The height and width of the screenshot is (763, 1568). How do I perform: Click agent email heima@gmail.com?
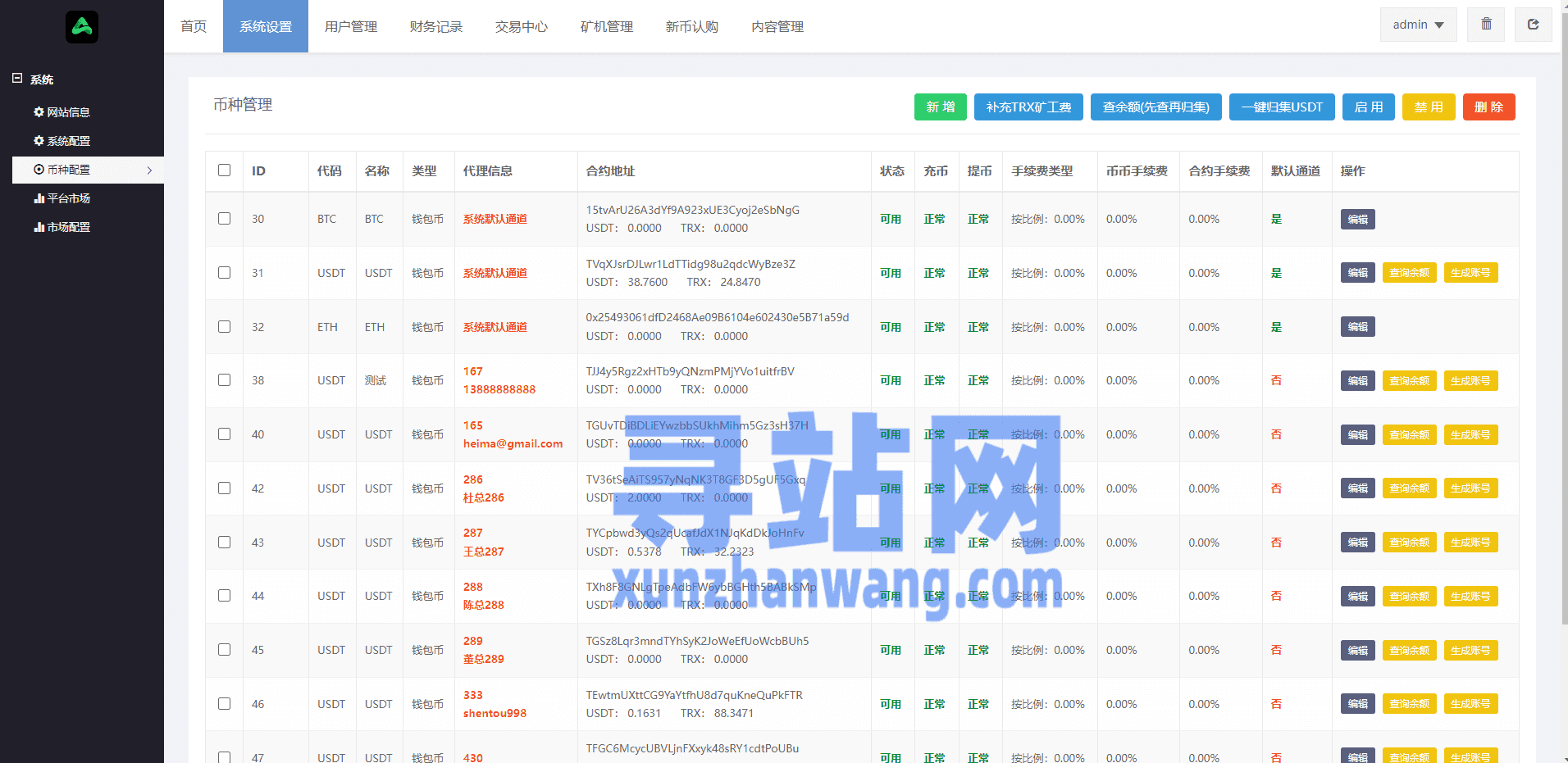(x=513, y=443)
